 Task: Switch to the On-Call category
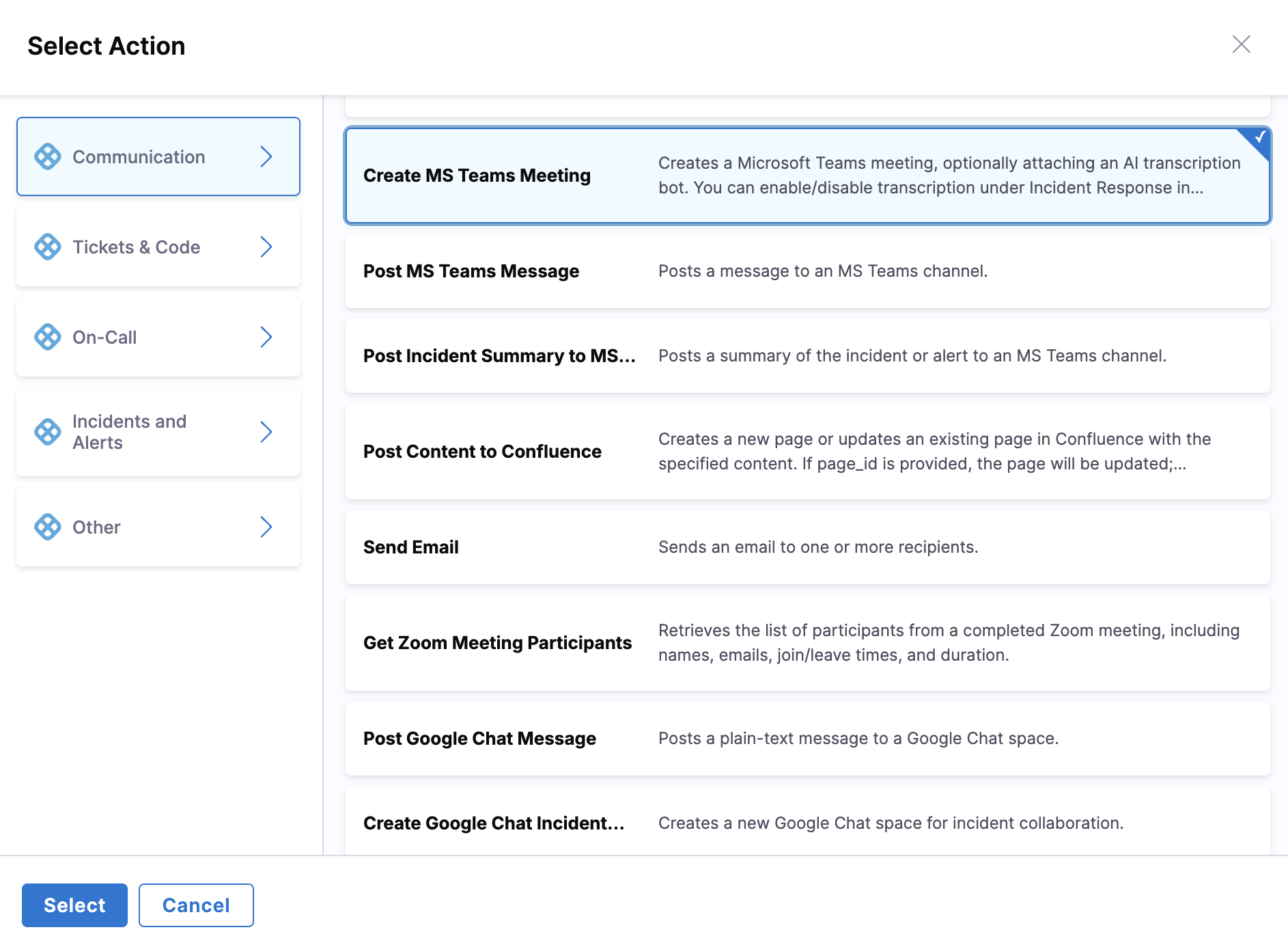point(158,337)
